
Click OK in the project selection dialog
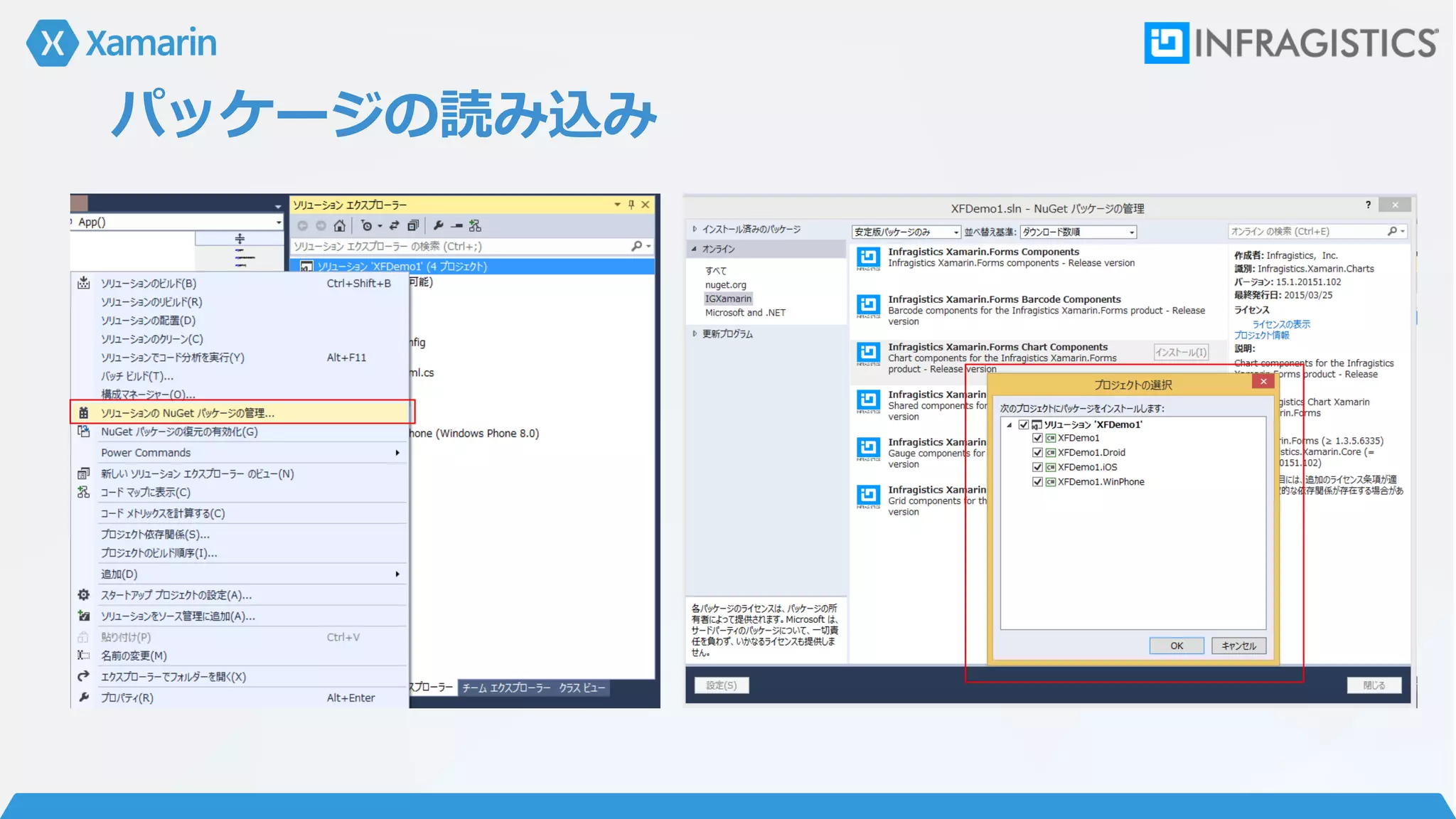pyautogui.click(x=1176, y=646)
